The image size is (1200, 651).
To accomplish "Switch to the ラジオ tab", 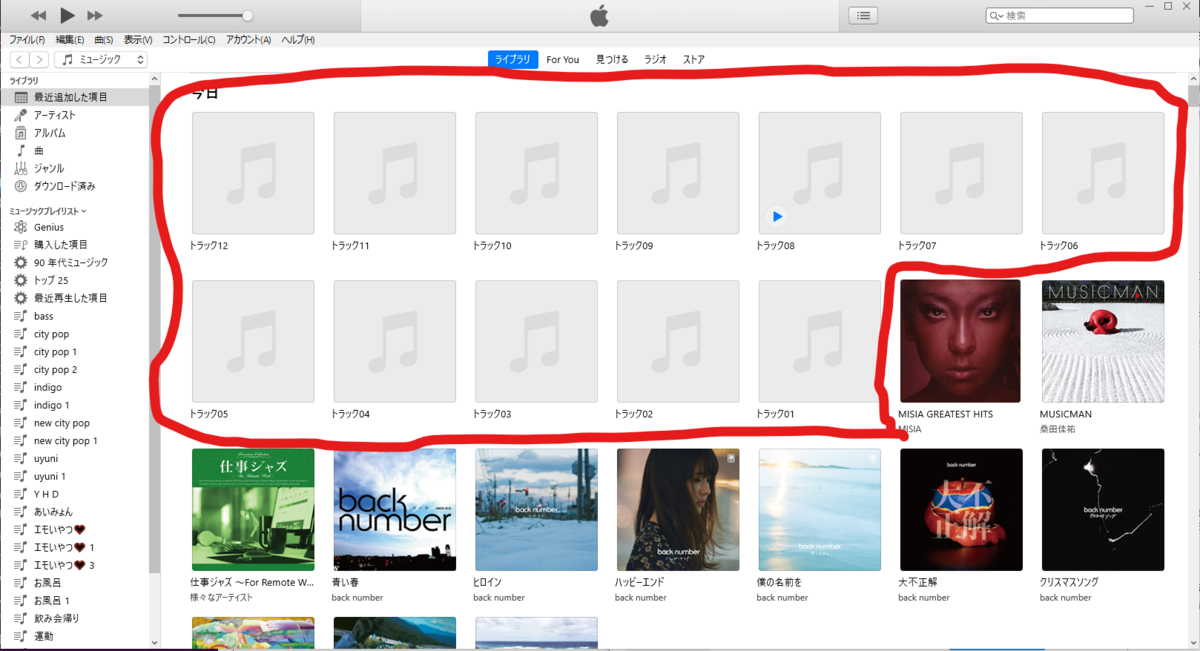I will click(x=655, y=60).
